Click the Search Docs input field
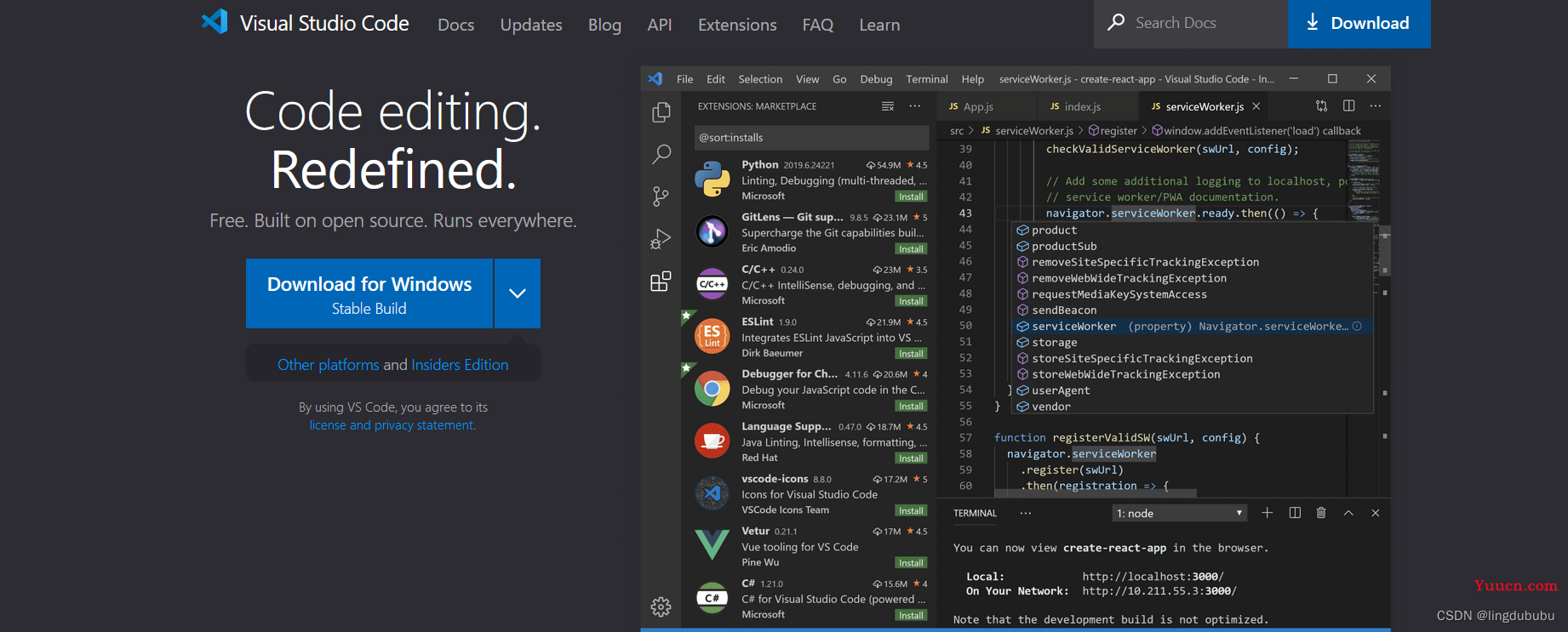Viewport: 1568px width, 632px height. pos(1191,23)
